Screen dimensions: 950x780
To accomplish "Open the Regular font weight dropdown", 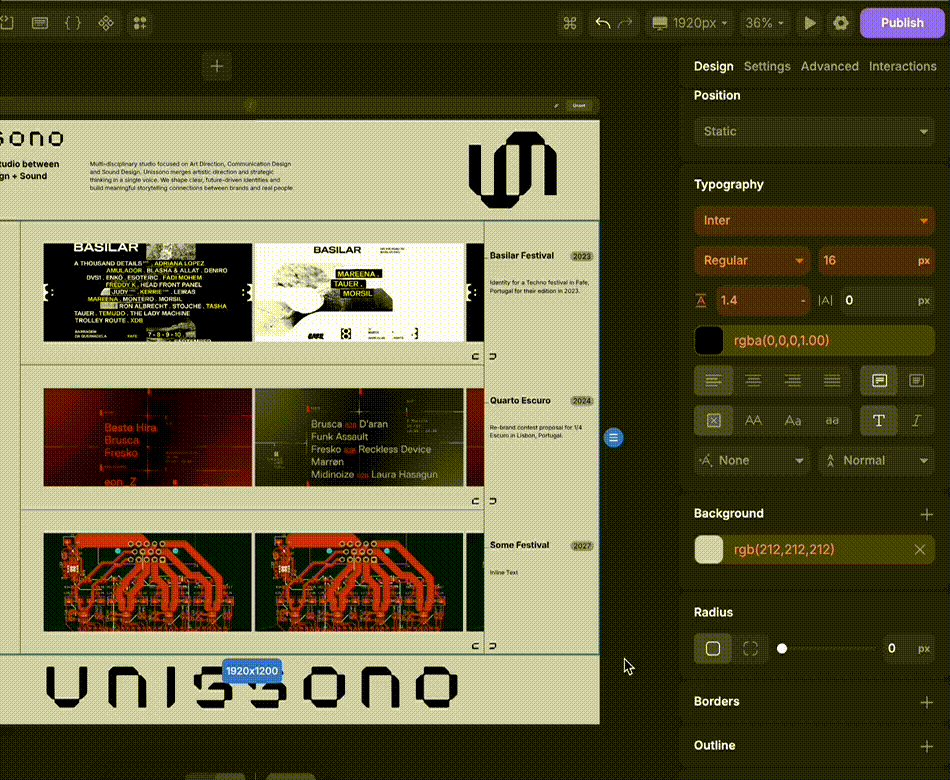I will click(x=753, y=260).
